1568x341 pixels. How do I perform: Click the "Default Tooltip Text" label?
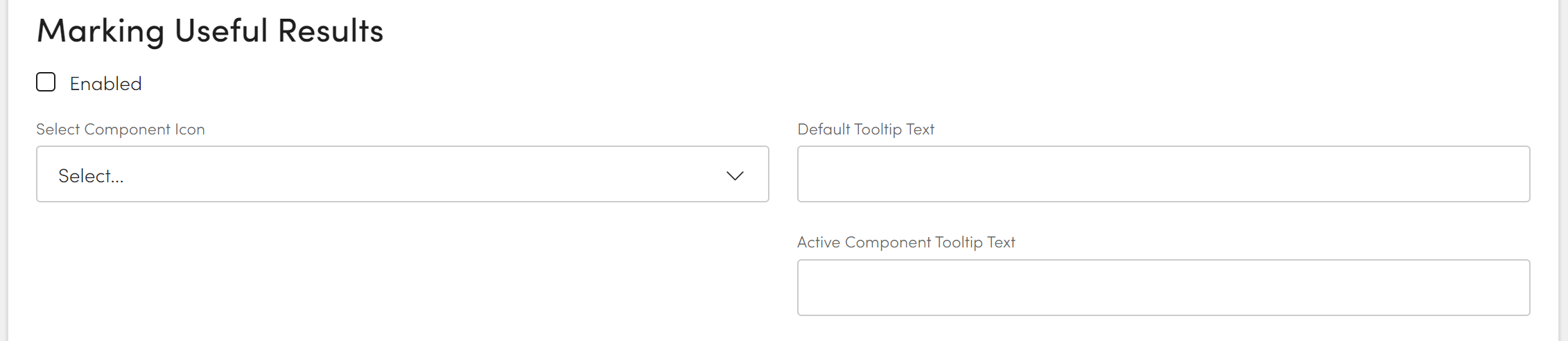pyautogui.click(x=866, y=130)
